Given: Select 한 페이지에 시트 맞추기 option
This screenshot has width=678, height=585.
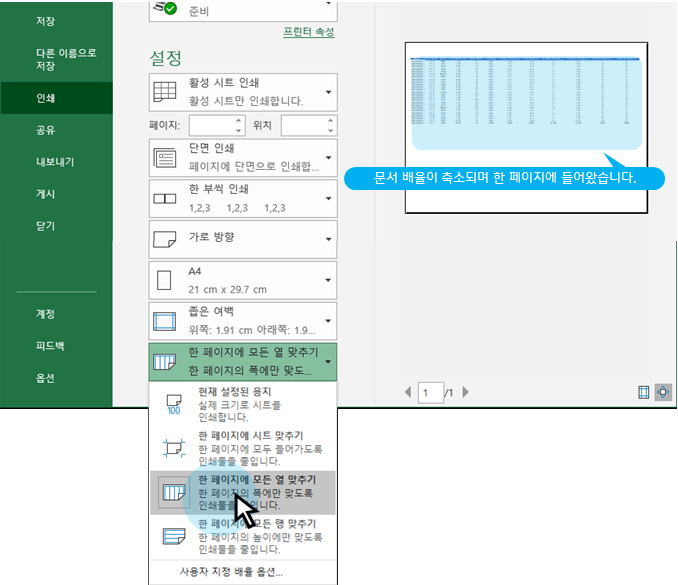Looking at the screenshot, I should click(243, 448).
